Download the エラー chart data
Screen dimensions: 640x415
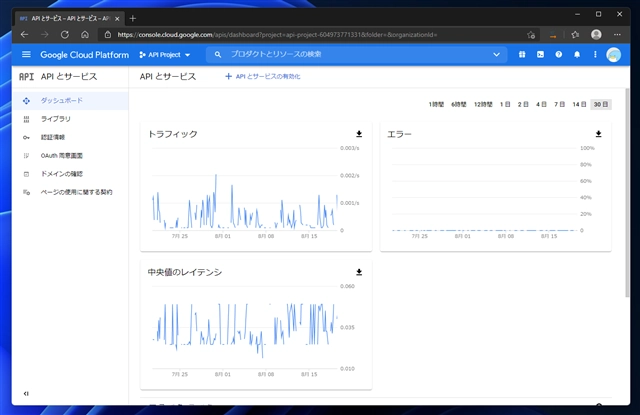598,134
